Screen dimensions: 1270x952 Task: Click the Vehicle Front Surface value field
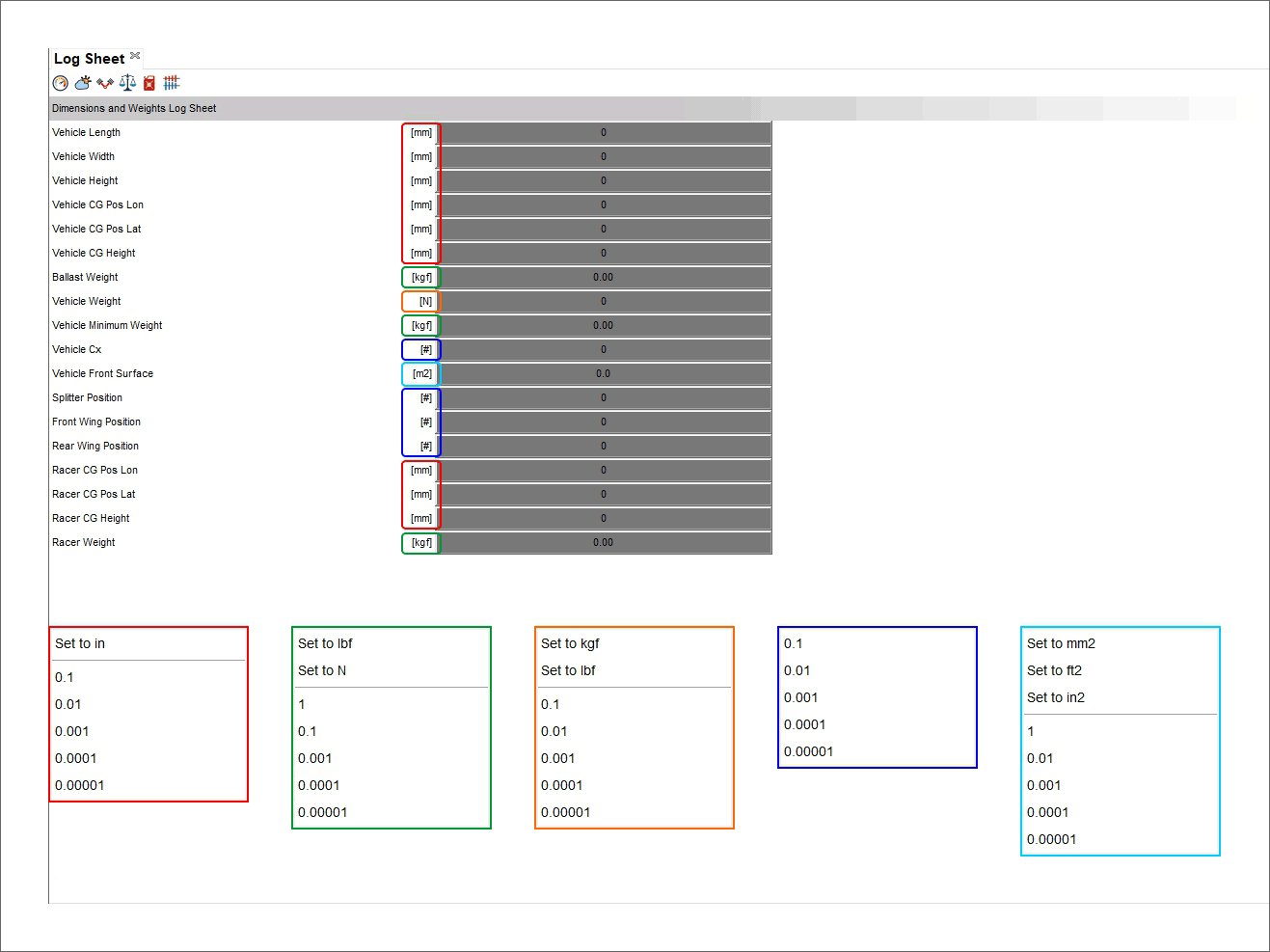[x=605, y=374]
